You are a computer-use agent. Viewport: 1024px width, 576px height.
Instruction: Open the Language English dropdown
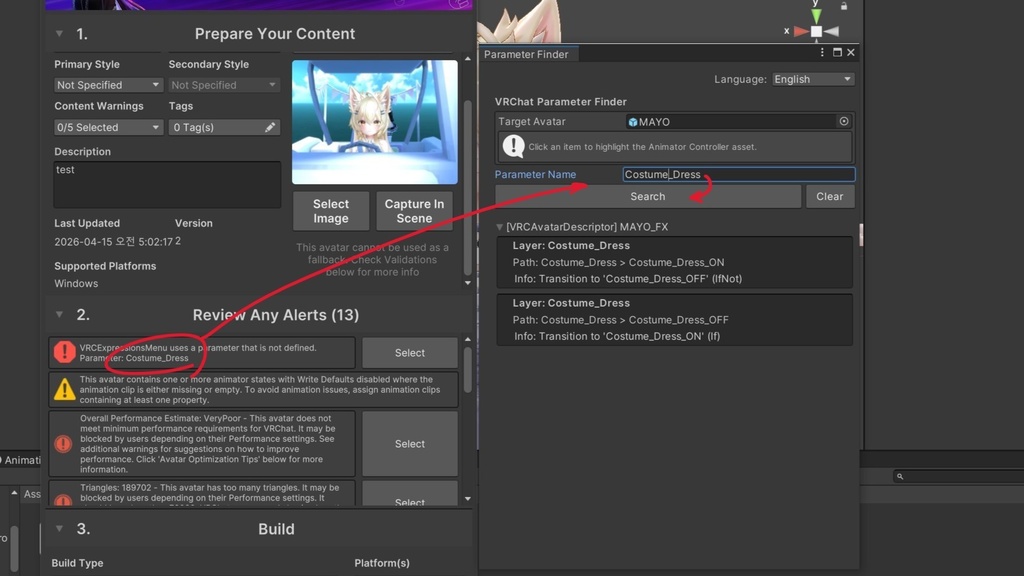coord(813,78)
